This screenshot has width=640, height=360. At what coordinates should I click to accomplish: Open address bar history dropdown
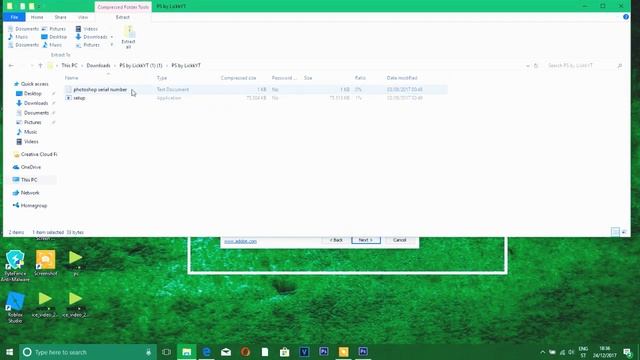tap(528, 66)
